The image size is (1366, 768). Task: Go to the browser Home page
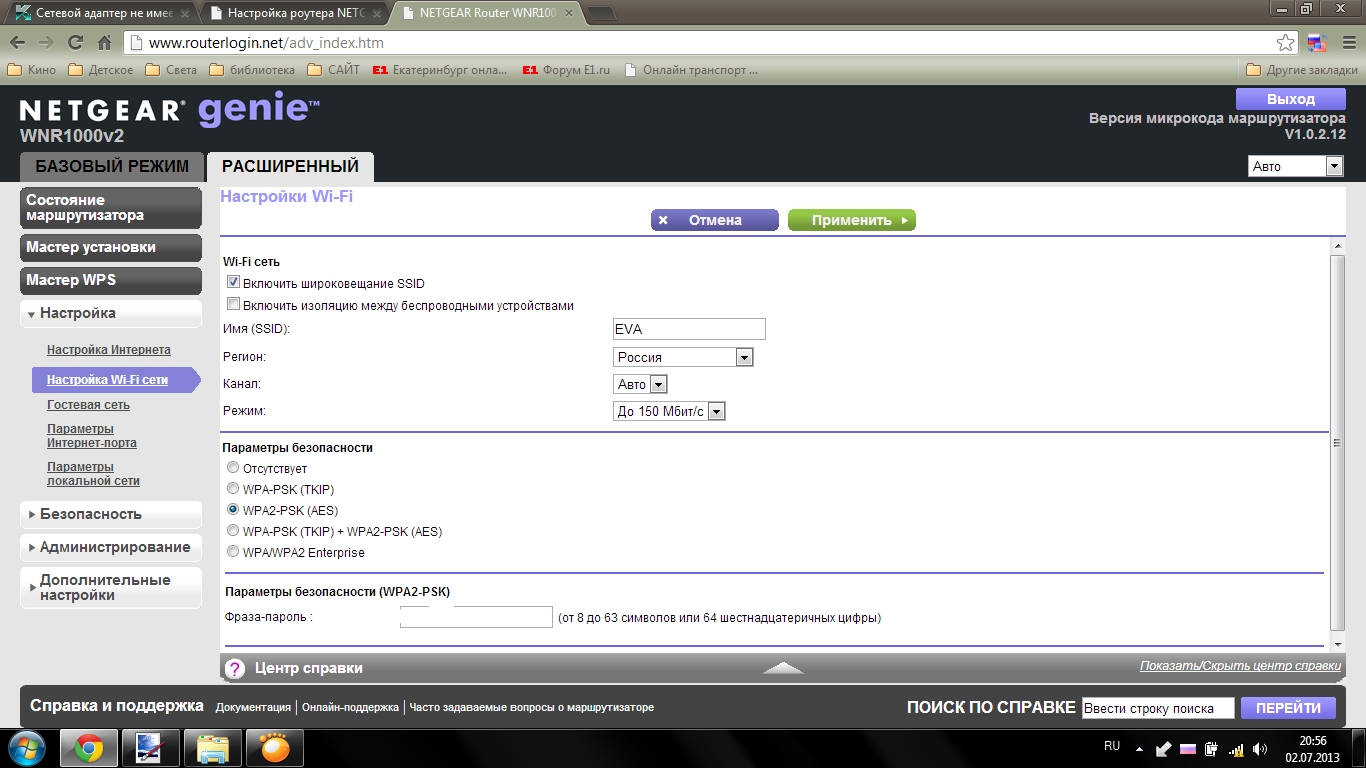click(104, 43)
